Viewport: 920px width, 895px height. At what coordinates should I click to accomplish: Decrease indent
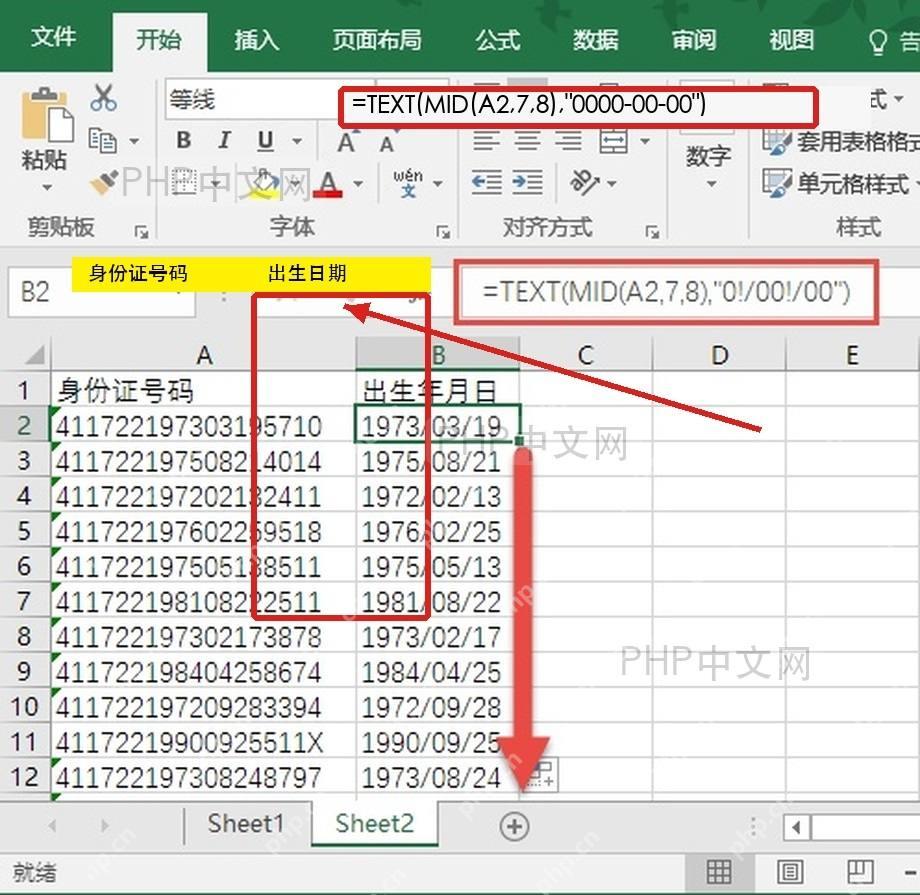[x=486, y=183]
